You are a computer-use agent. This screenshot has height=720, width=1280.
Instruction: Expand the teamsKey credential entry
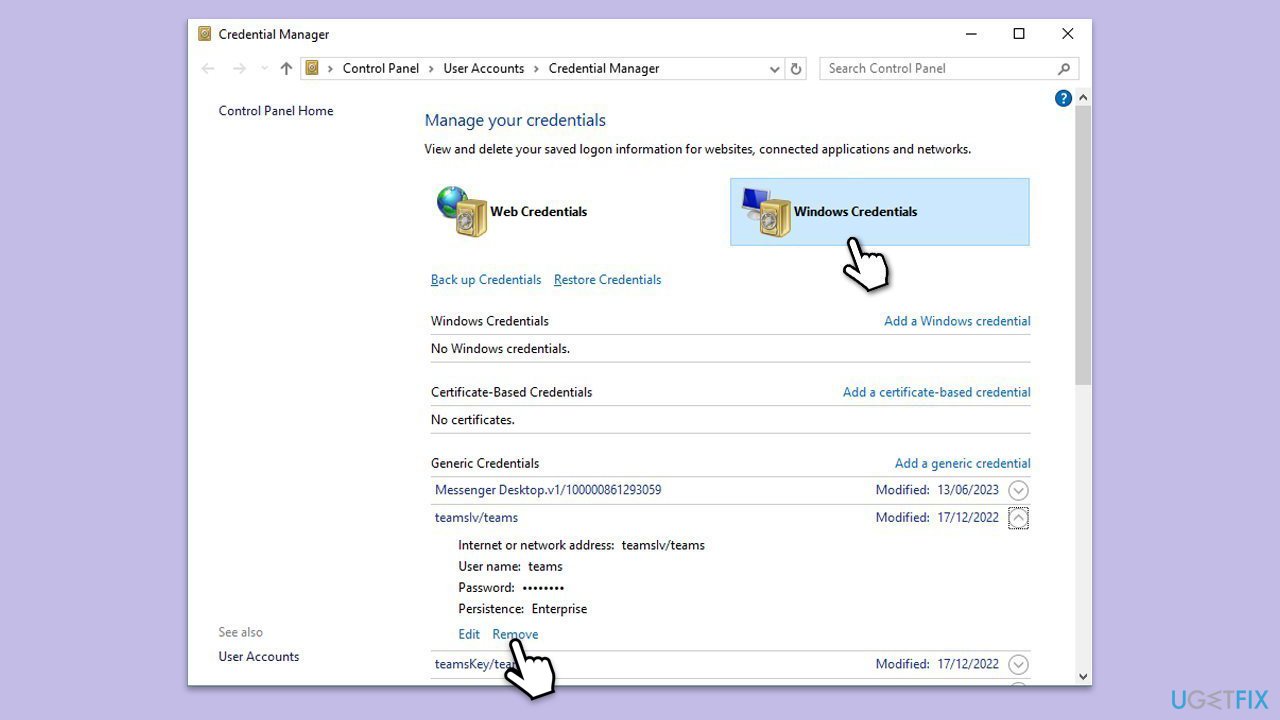click(x=1018, y=664)
